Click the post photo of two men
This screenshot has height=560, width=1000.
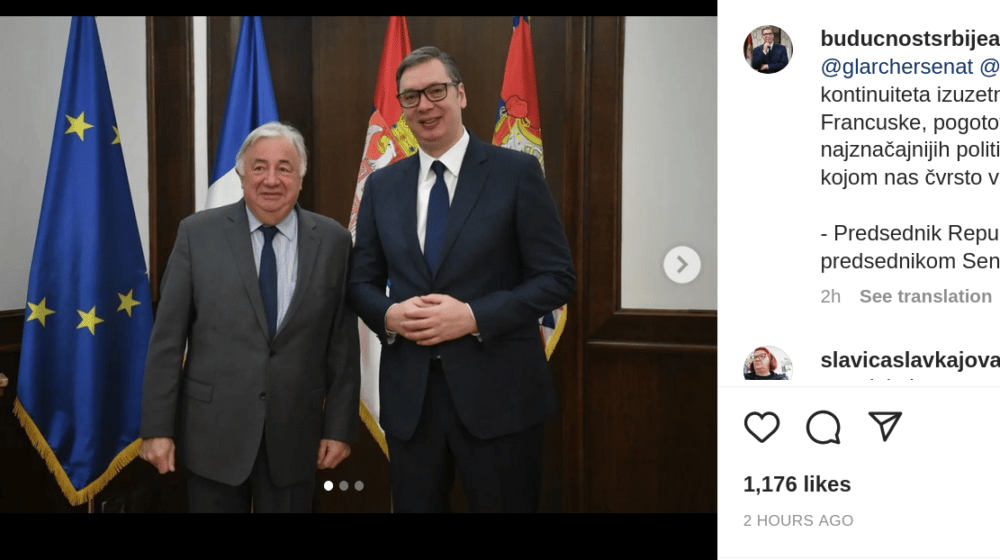coord(358,264)
